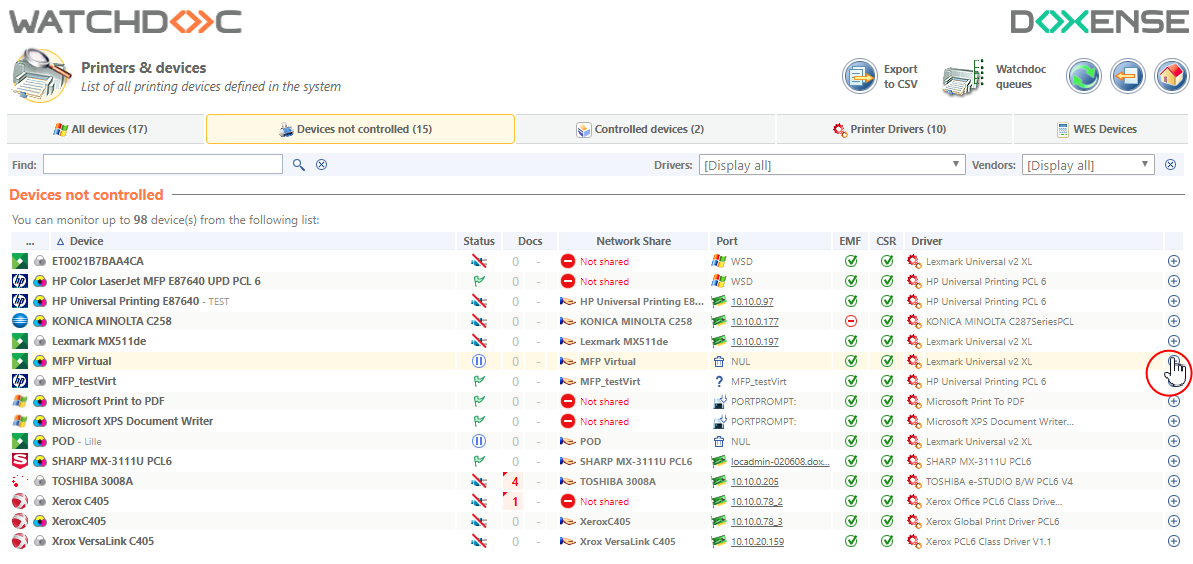Image resolution: width=1193 pixels, height=564 pixels.
Task: Click the Not shared label for Xerox C405
Action: [604, 502]
